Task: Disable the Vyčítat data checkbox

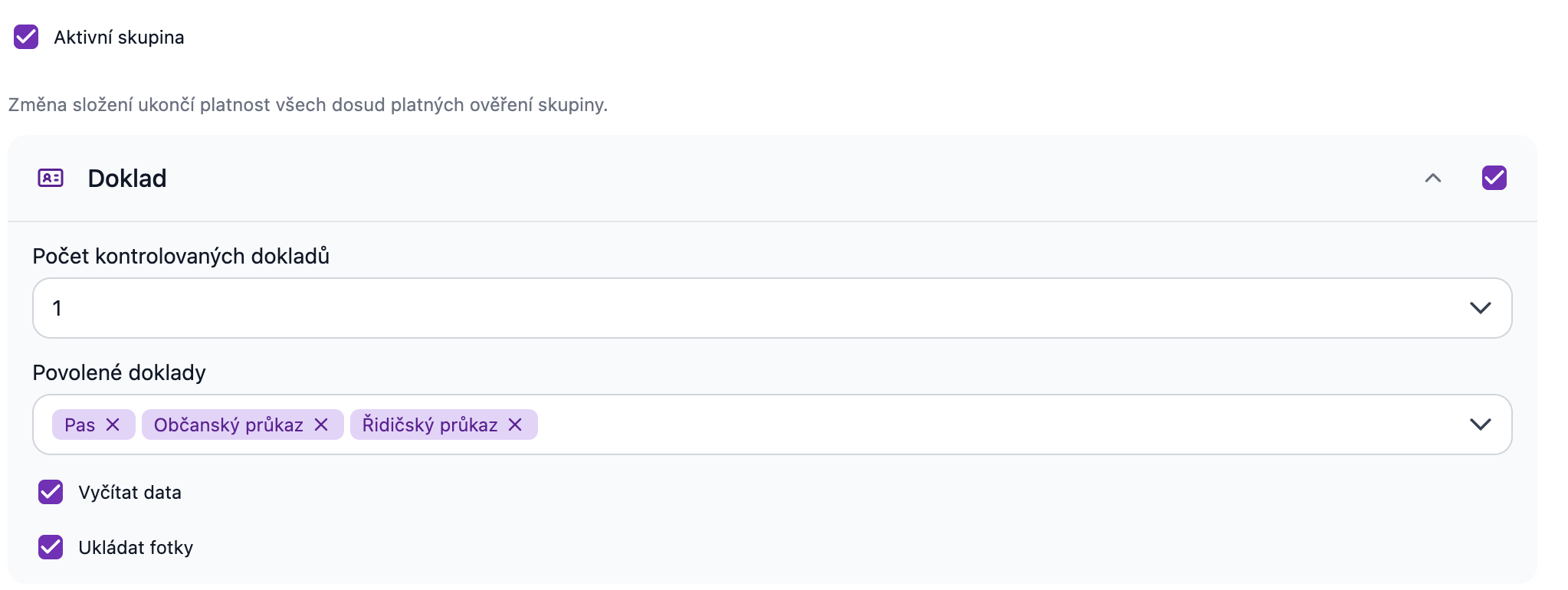Action: [51, 492]
